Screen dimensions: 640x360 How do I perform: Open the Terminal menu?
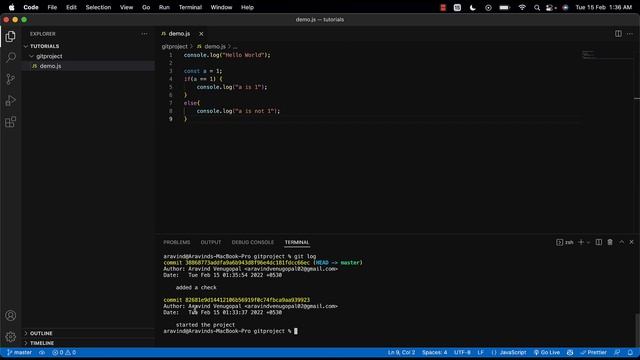click(x=190, y=7)
